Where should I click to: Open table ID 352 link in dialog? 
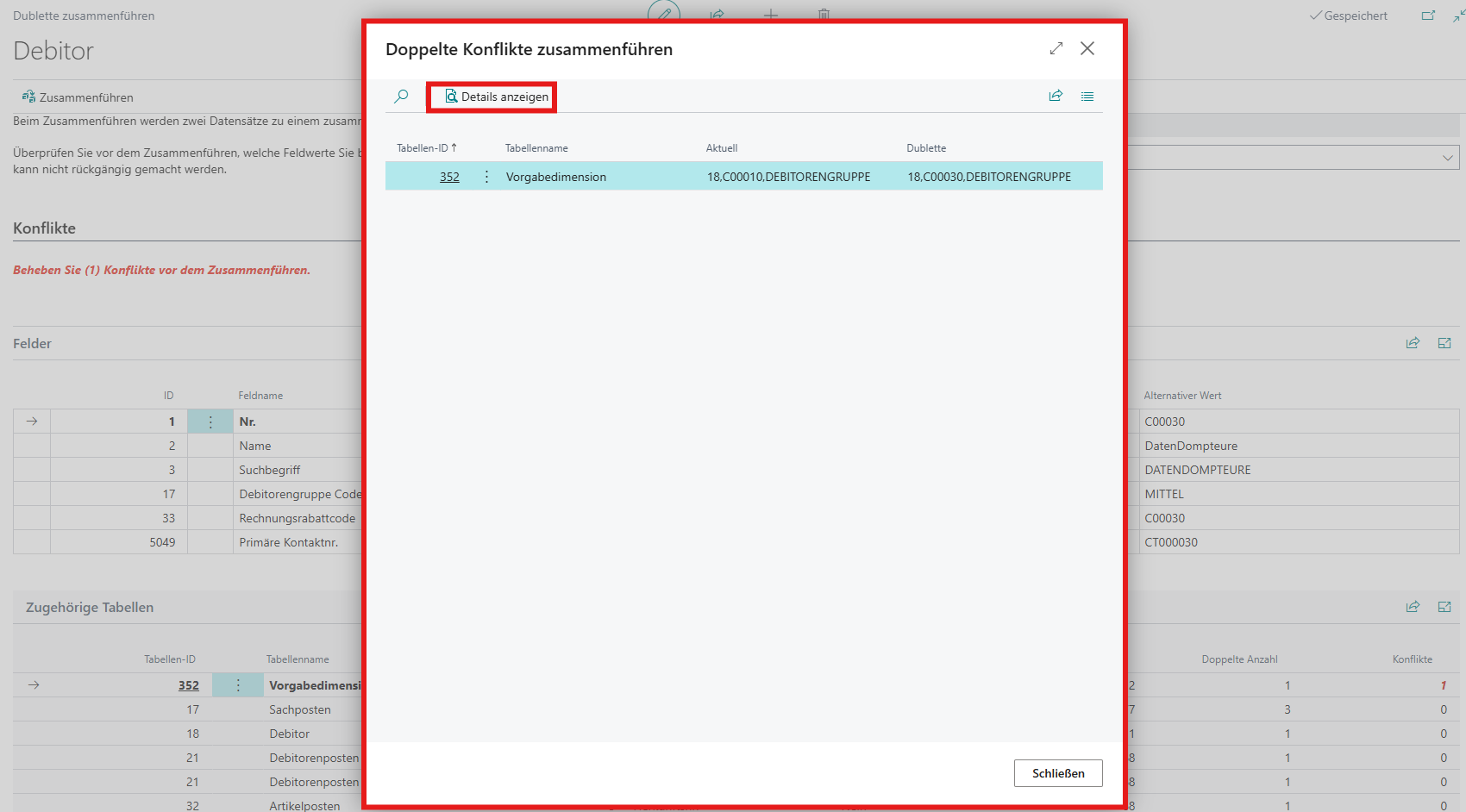(449, 177)
